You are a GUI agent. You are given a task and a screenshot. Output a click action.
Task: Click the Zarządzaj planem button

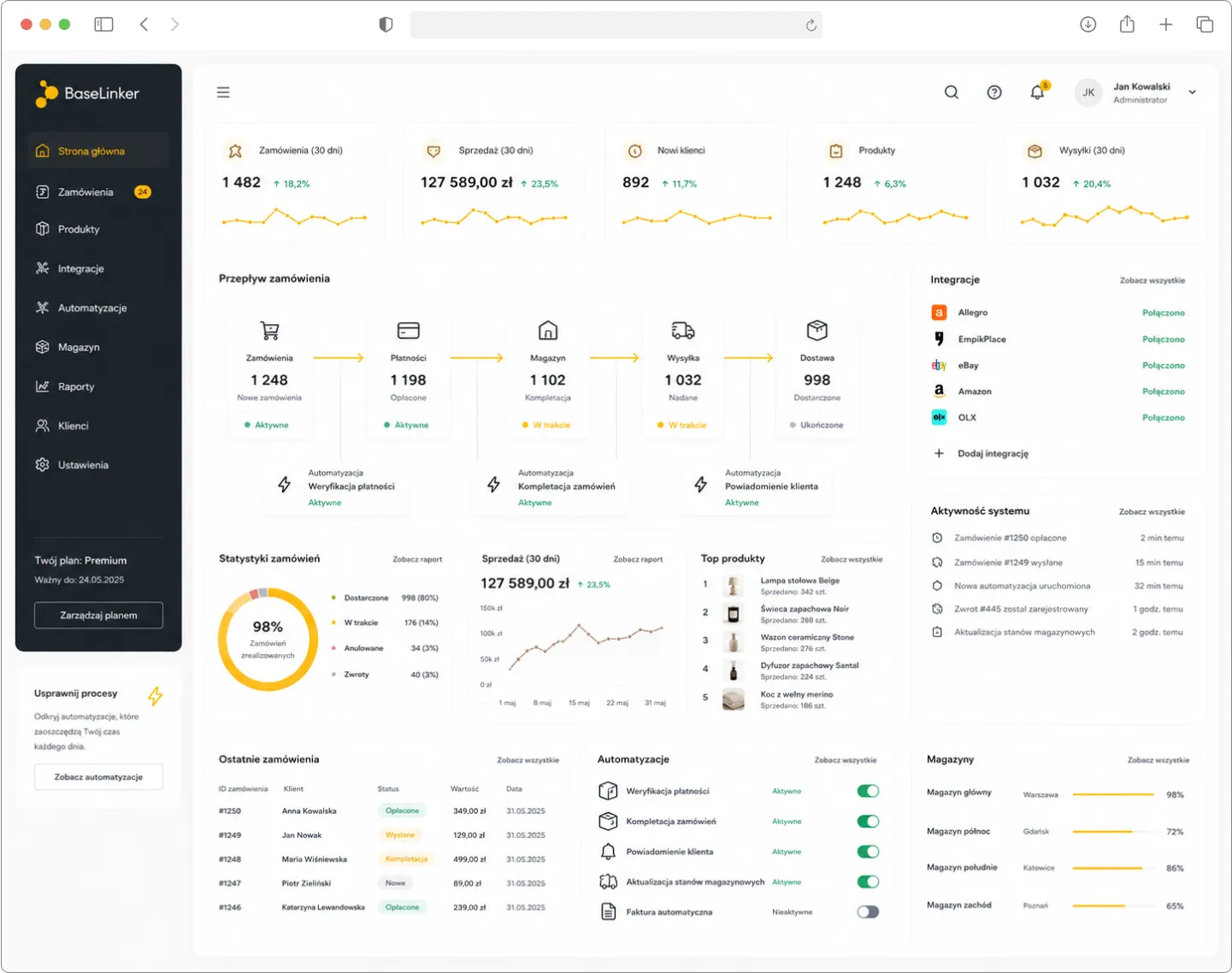[x=98, y=616]
